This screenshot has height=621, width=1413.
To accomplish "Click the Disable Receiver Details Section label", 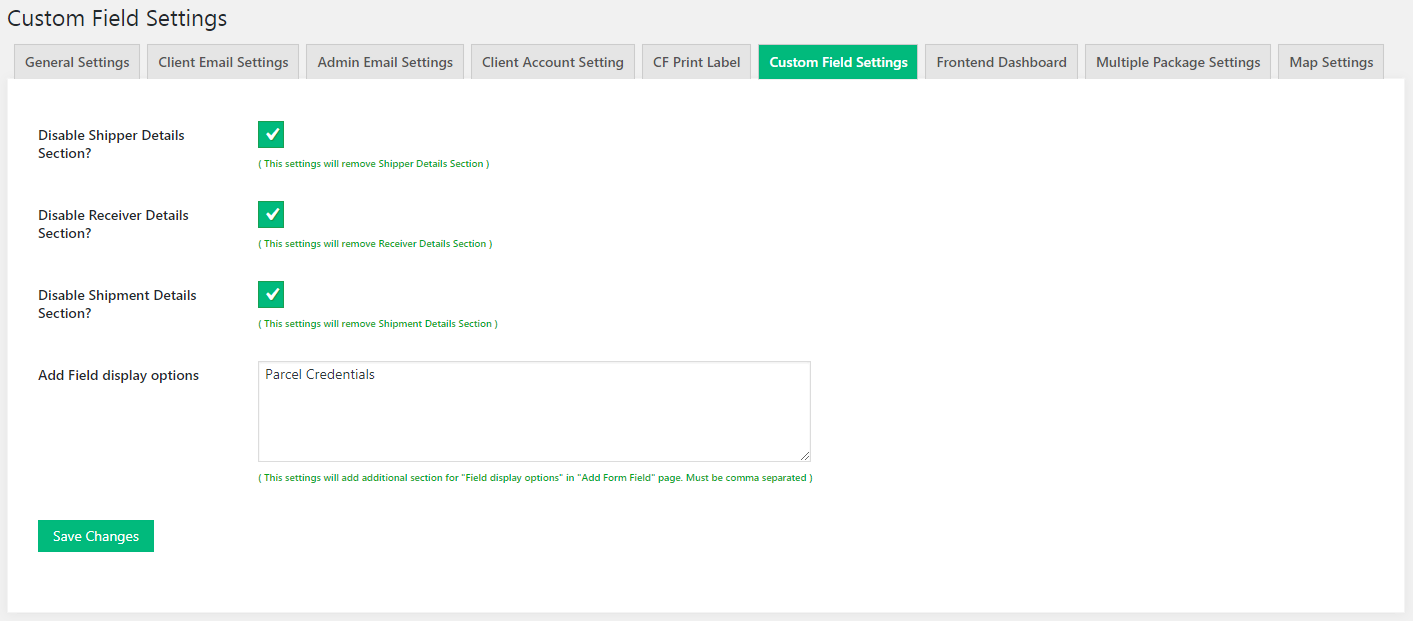I will click(x=113, y=224).
